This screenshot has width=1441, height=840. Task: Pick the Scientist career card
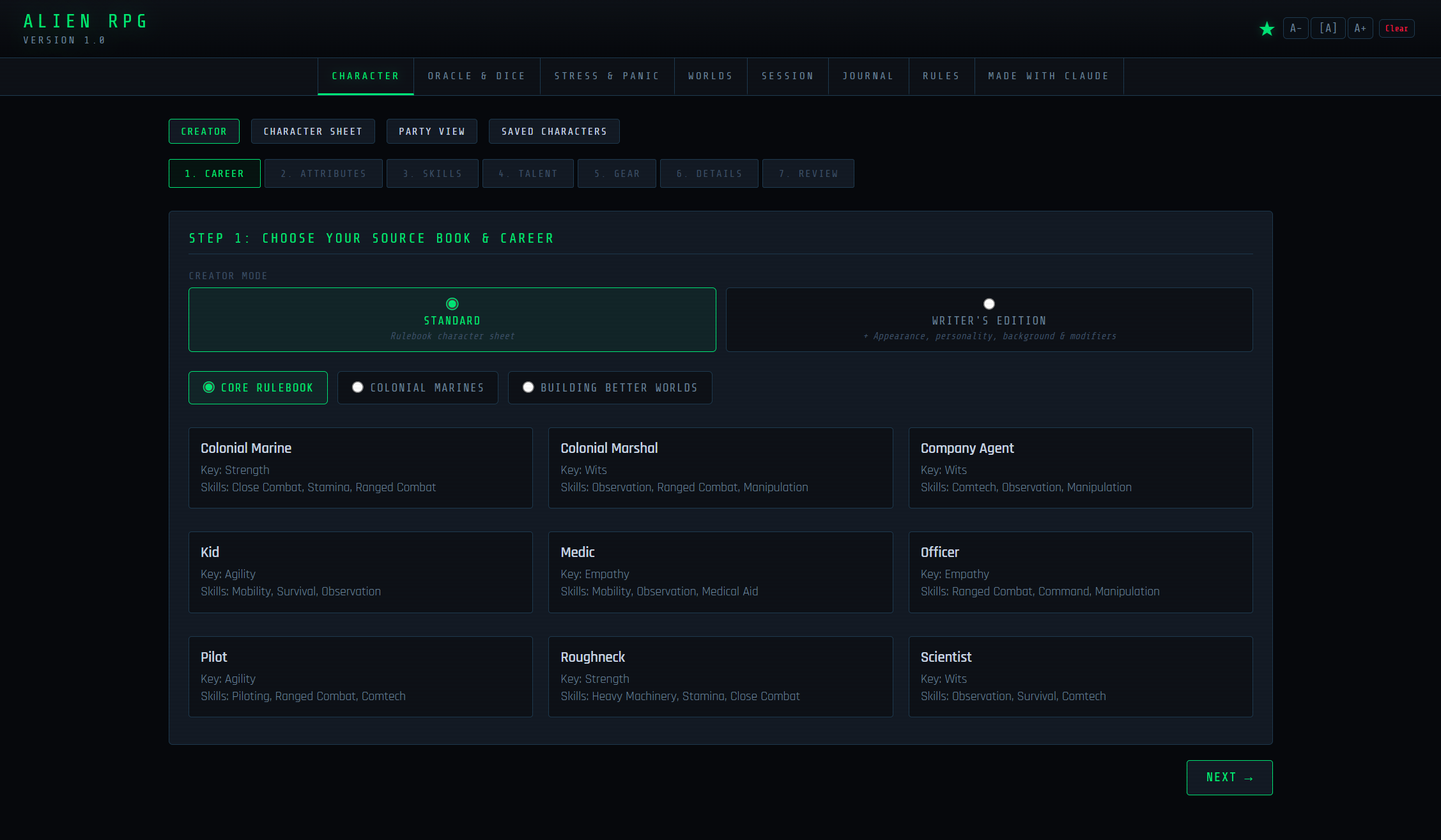pos(1080,676)
